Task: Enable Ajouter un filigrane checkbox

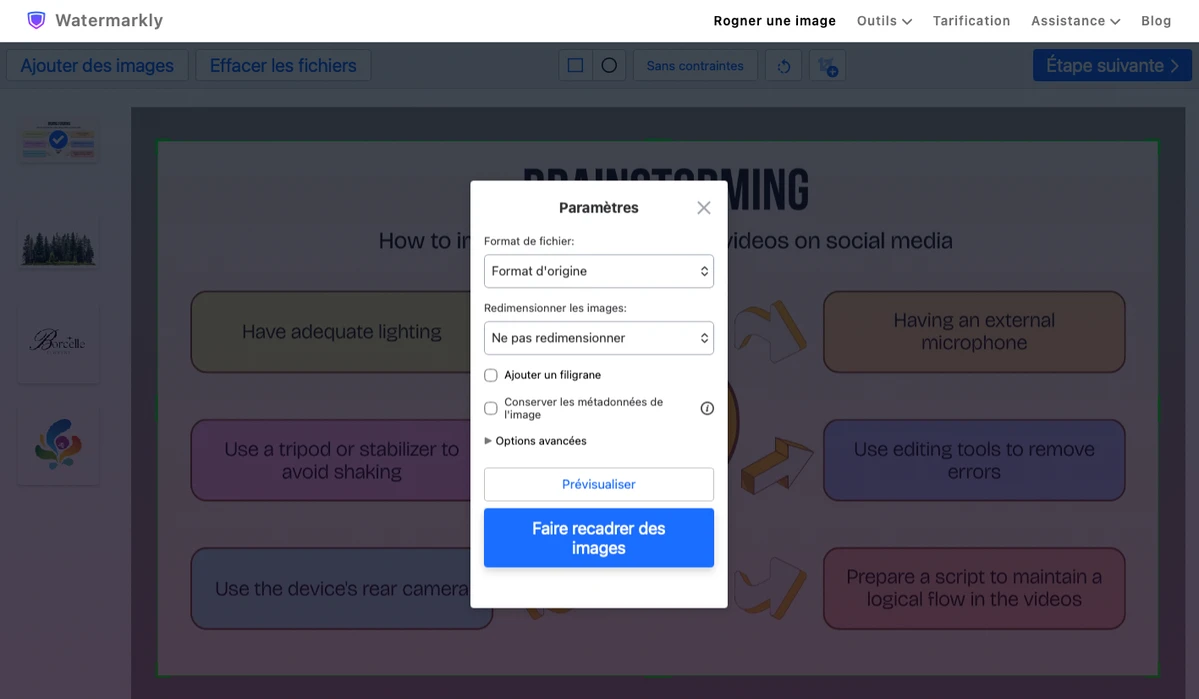Action: tap(491, 376)
